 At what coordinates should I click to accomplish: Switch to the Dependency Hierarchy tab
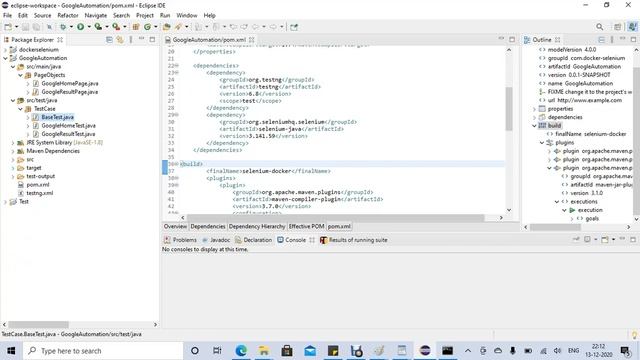pyautogui.click(x=257, y=226)
